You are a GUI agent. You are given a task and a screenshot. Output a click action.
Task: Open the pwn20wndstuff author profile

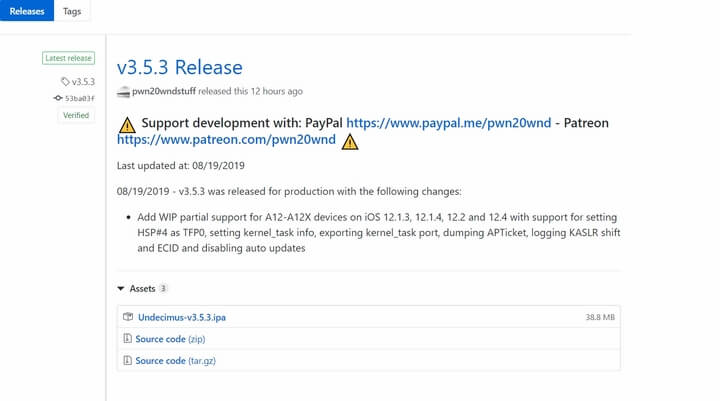(164, 91)
